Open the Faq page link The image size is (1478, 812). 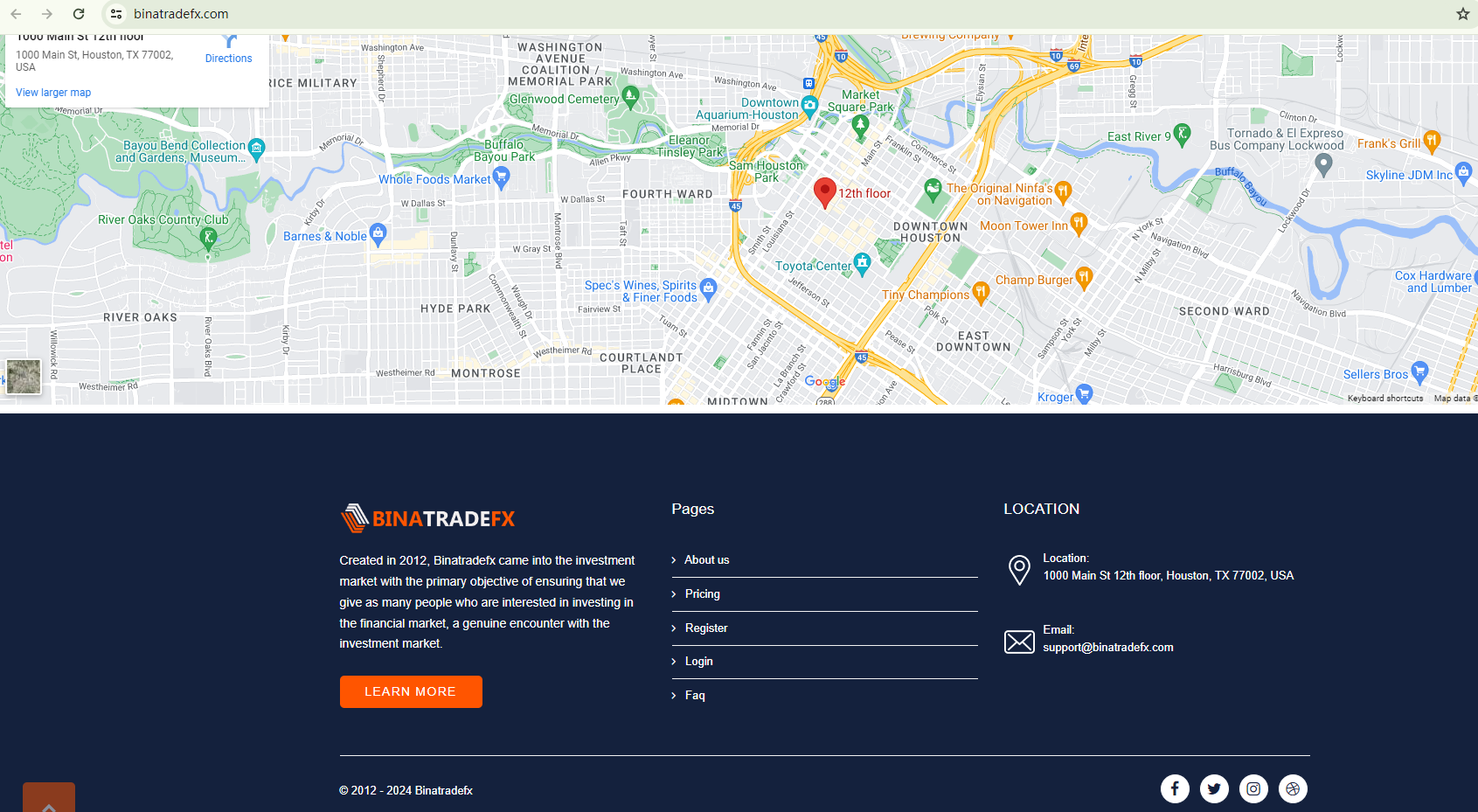(x=695, y=696)
